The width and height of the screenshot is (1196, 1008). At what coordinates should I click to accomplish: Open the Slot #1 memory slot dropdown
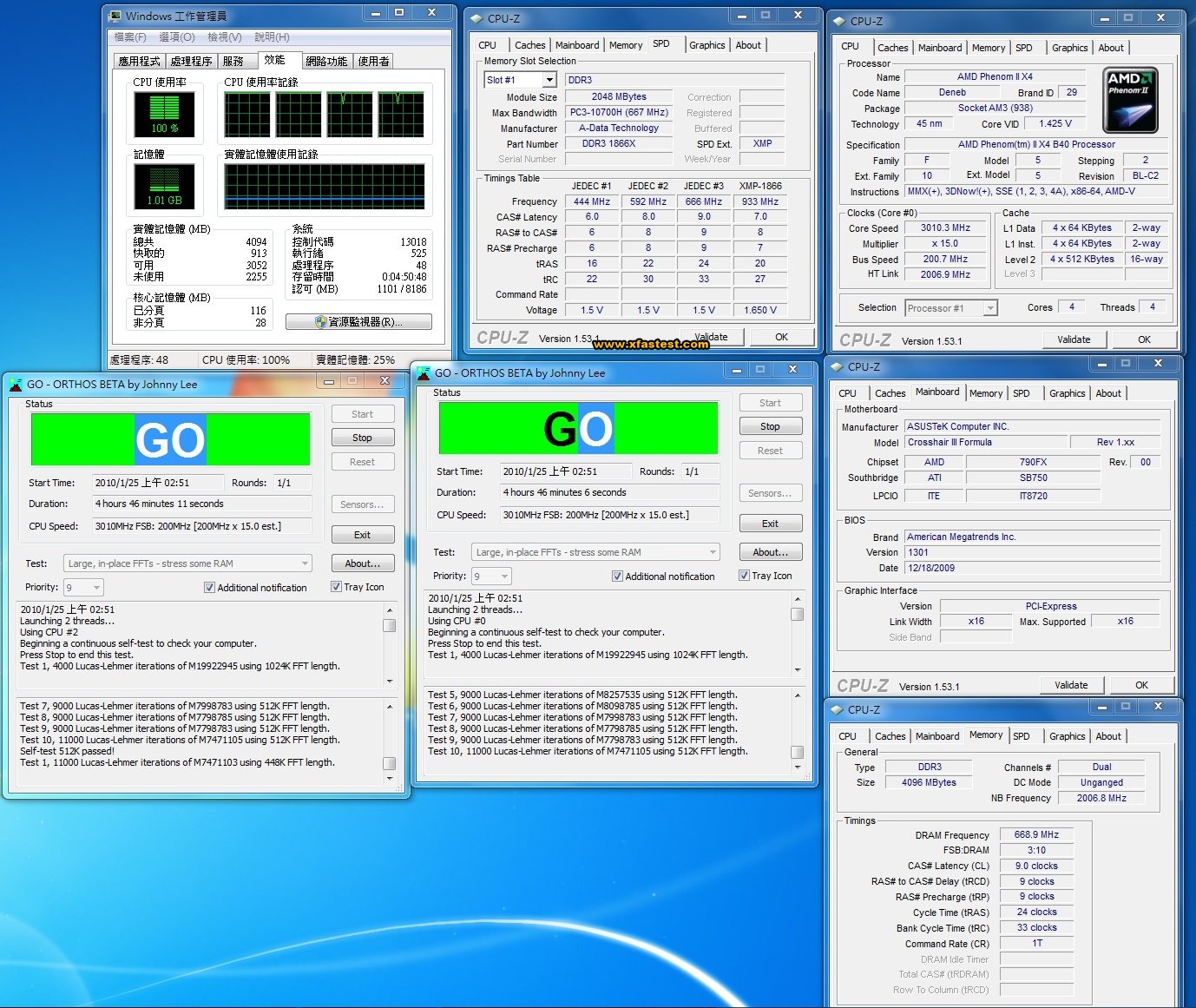pyautogui.click(x=549, y=80)
